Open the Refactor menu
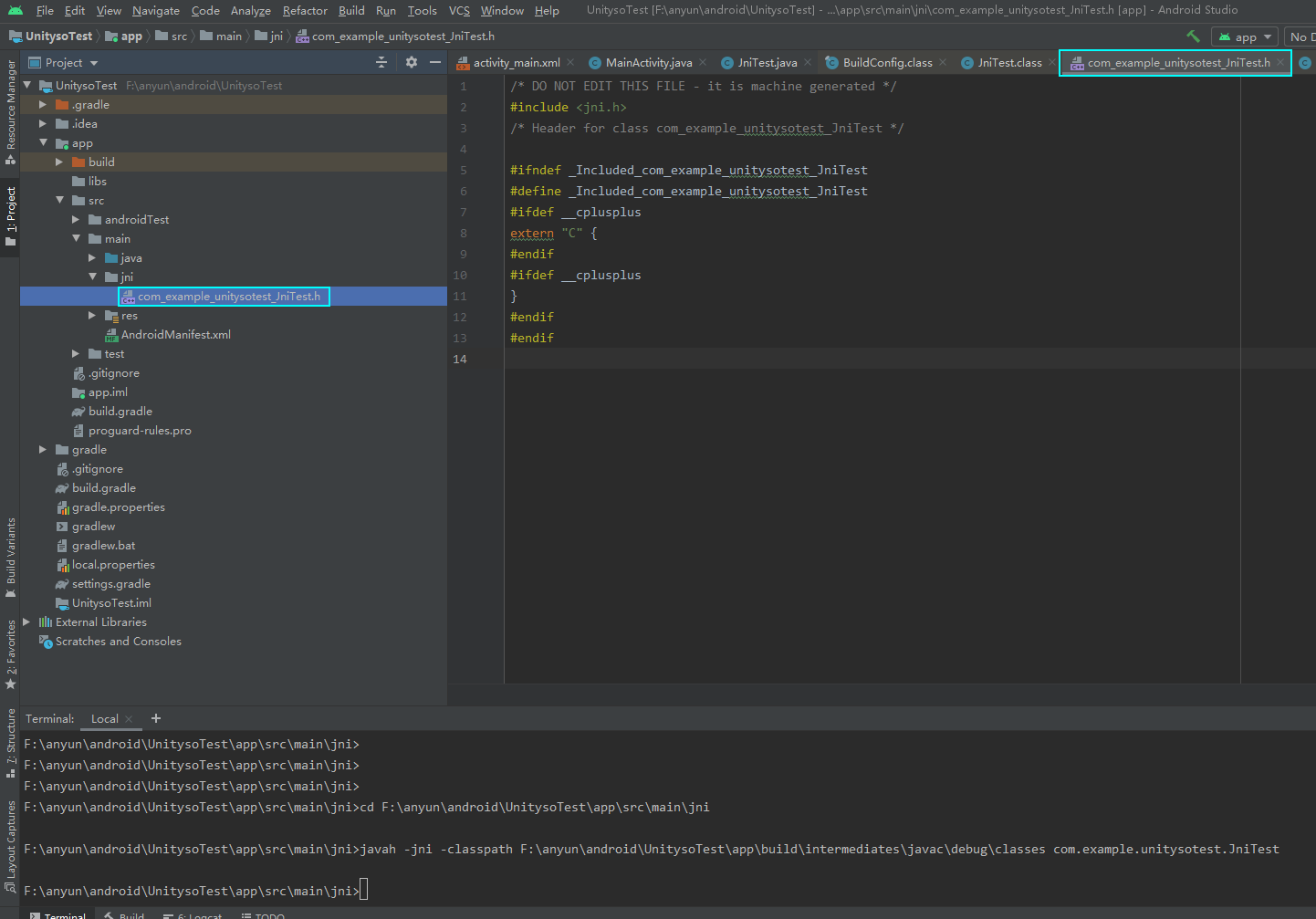 305,10
